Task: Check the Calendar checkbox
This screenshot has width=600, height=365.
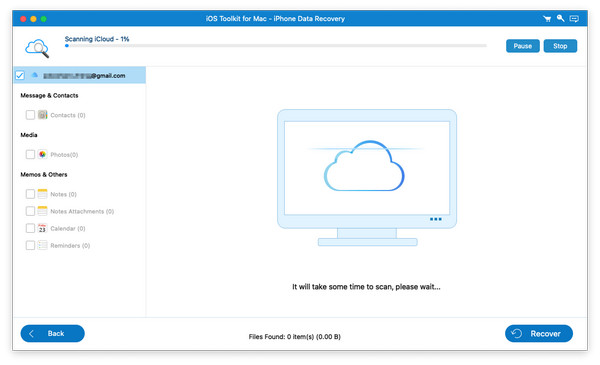Action: tap(30, 228)
